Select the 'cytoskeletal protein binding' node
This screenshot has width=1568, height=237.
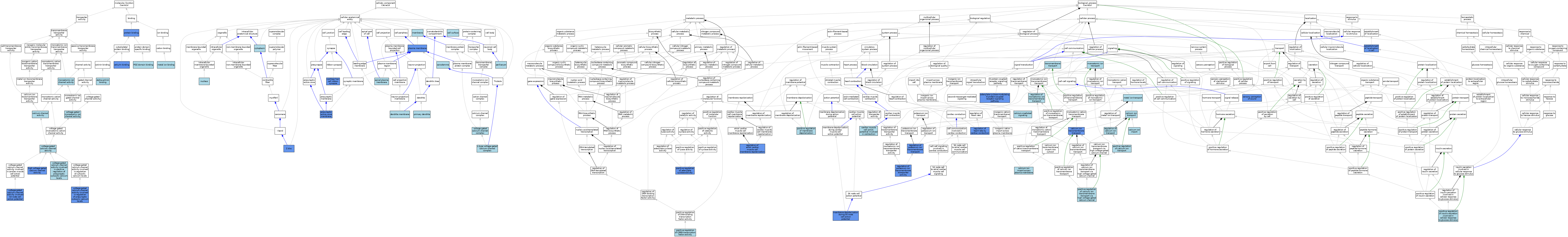click(122, 48)
